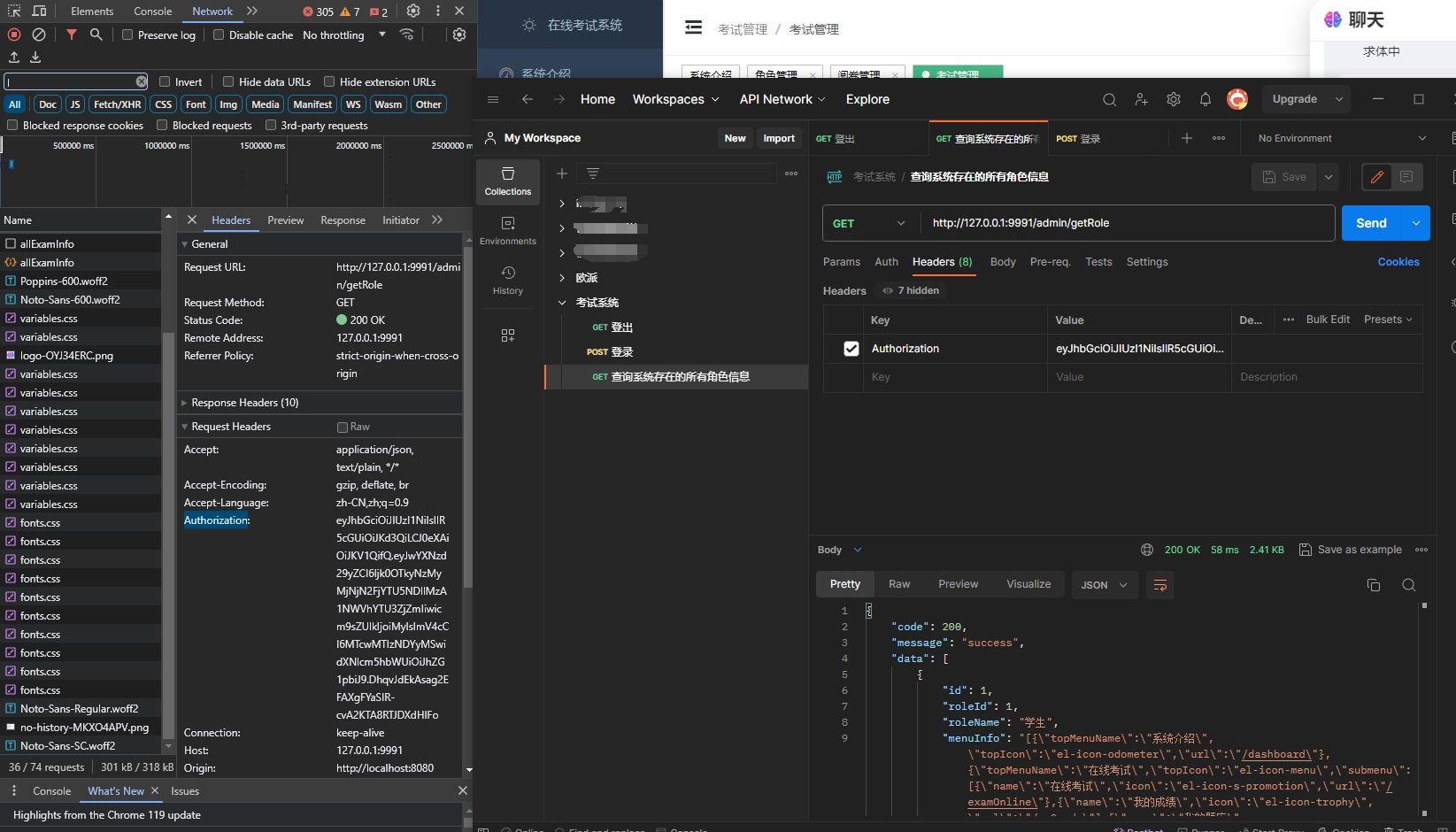Open Postman Environments sidebar

point(508,231)
